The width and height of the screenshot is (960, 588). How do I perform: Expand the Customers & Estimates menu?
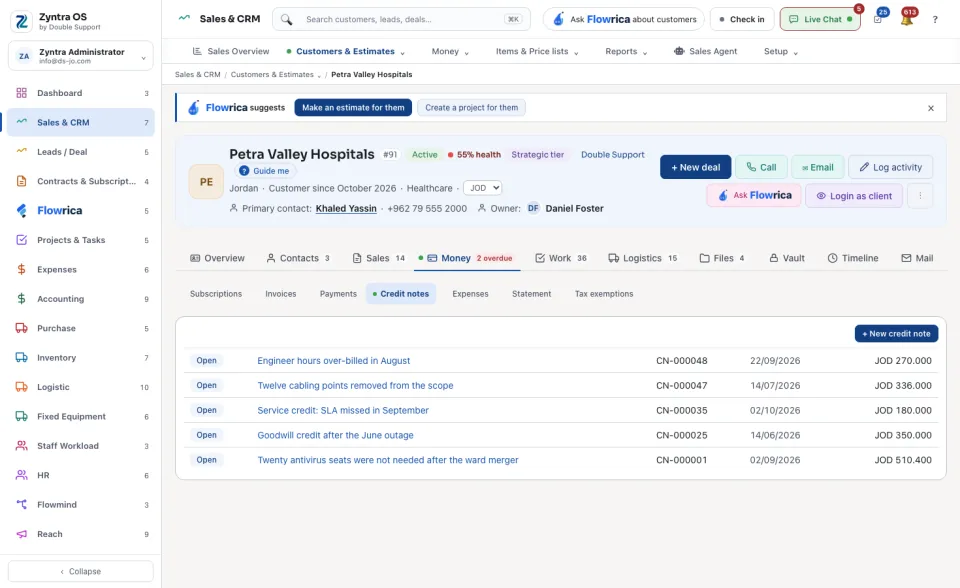pos(402,53)
